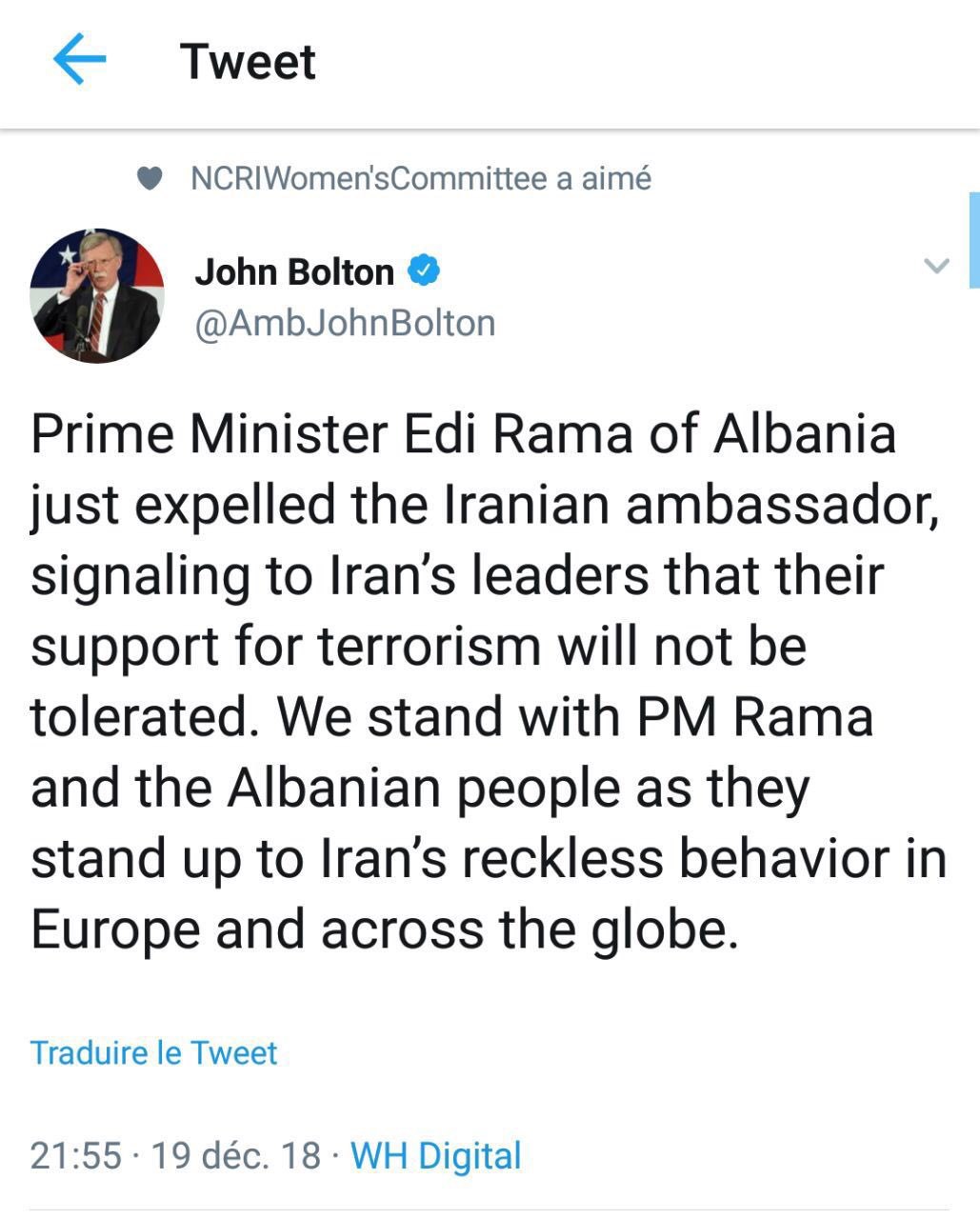This screenshot has height=1219, width=980.
Task: Click the 19 déc. 18 date
Action: 236,1155
